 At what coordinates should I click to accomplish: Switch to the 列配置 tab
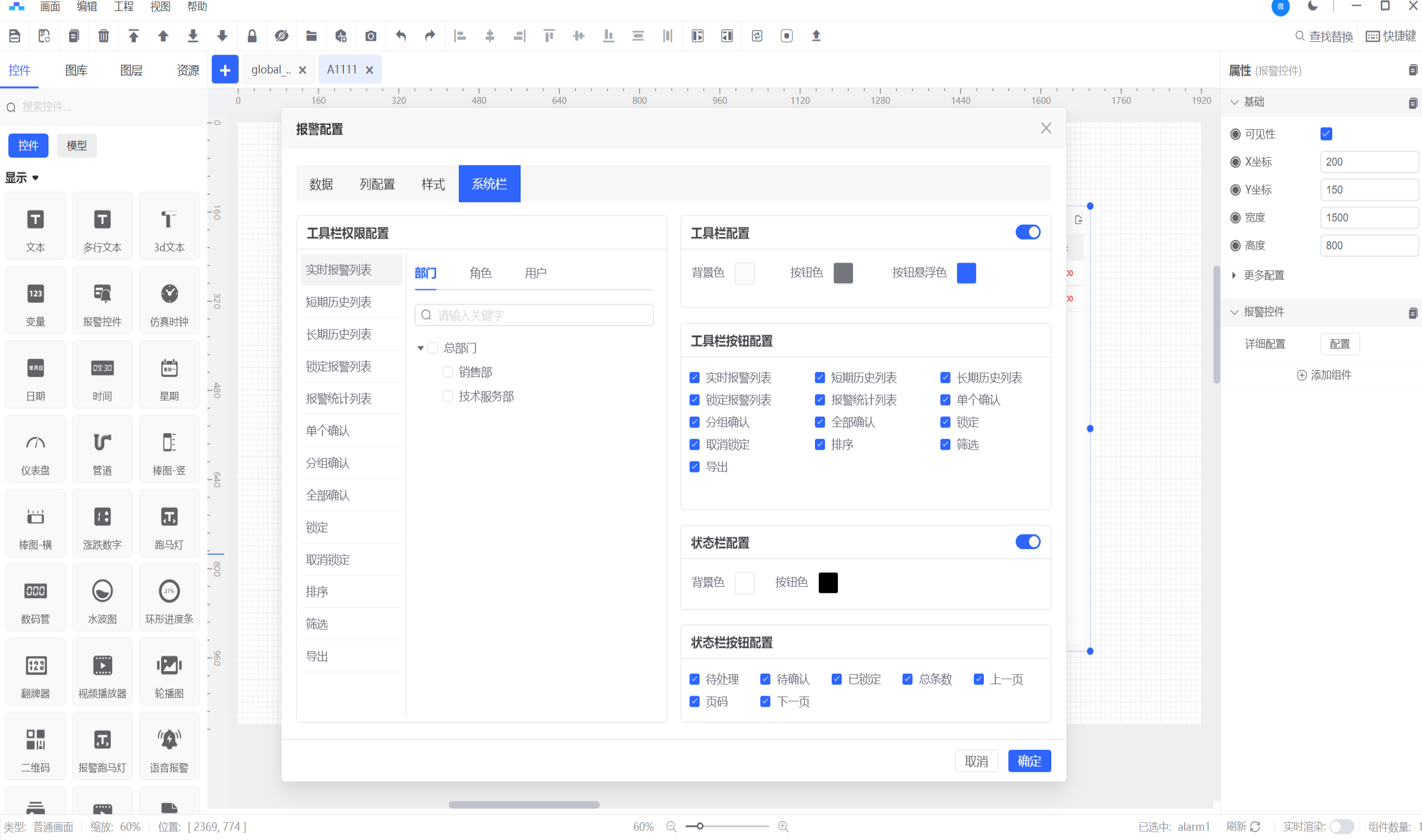click(377, 184)
